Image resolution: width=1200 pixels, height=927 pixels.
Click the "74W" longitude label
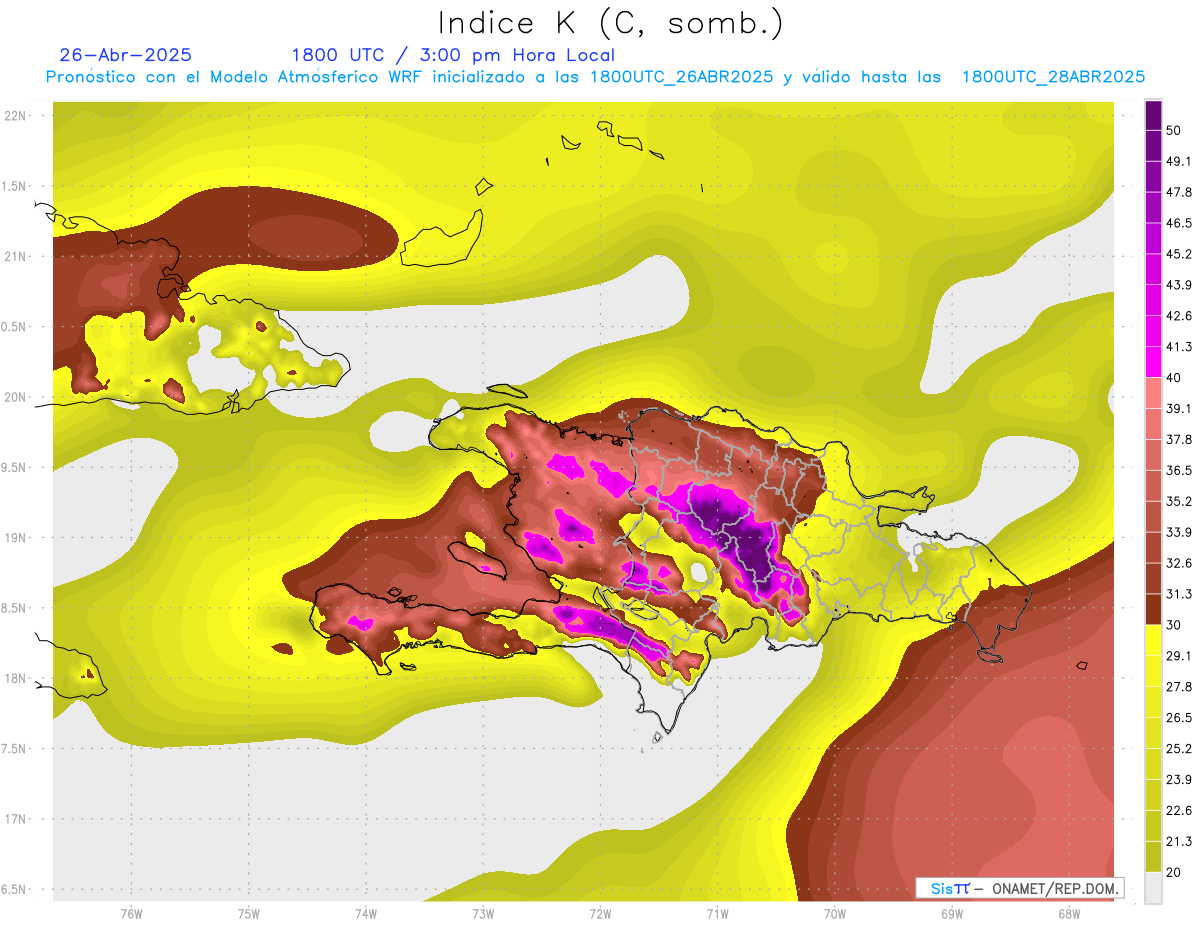point(365,914)
